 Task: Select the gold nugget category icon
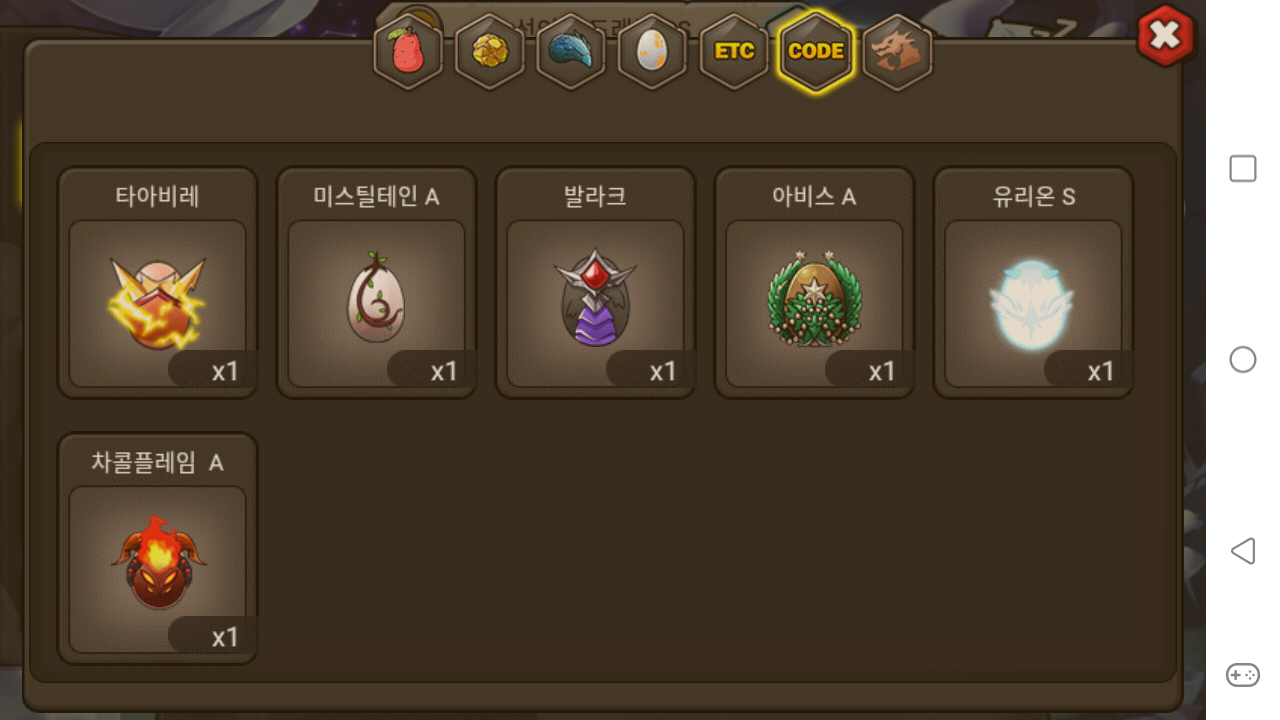pos(490,51)
